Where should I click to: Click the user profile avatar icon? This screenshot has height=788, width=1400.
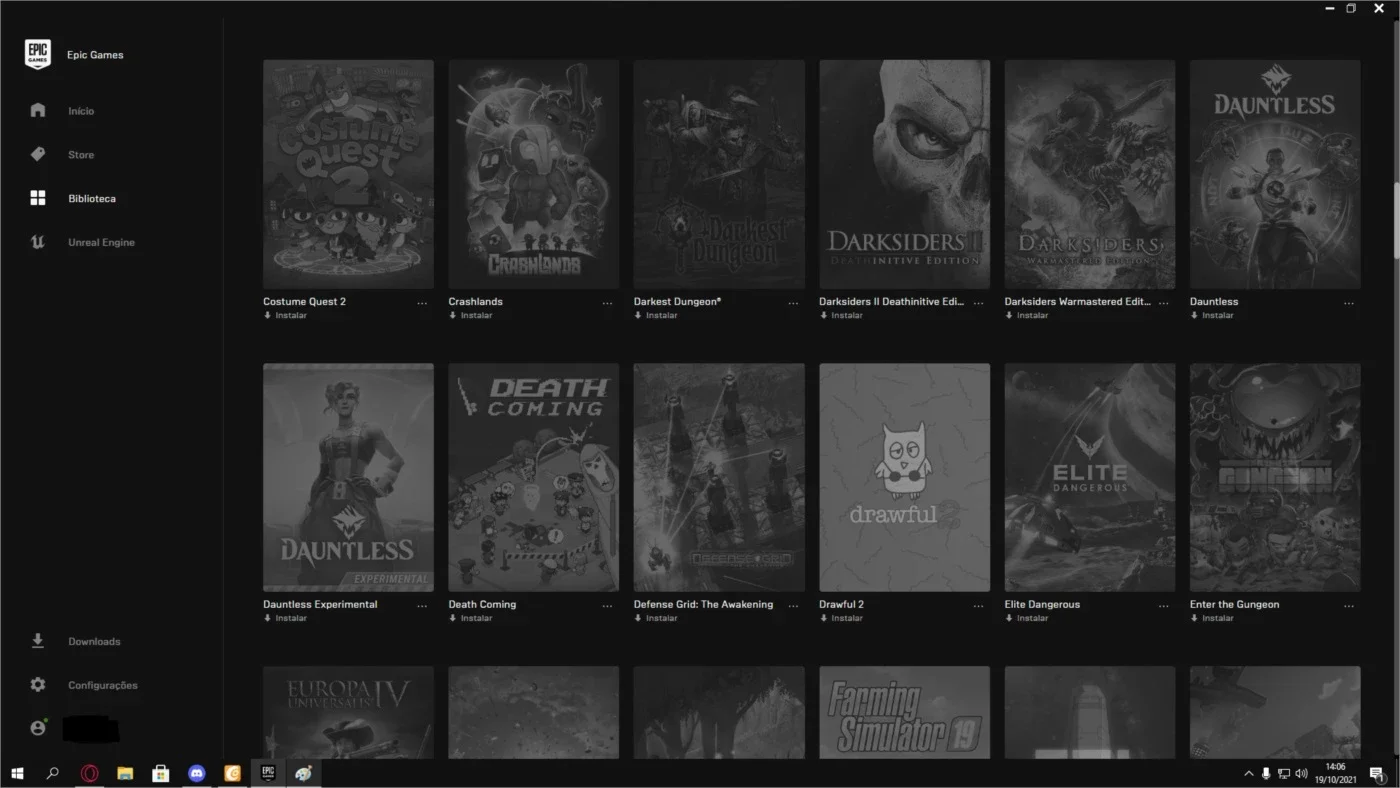[x=38, y=728]
